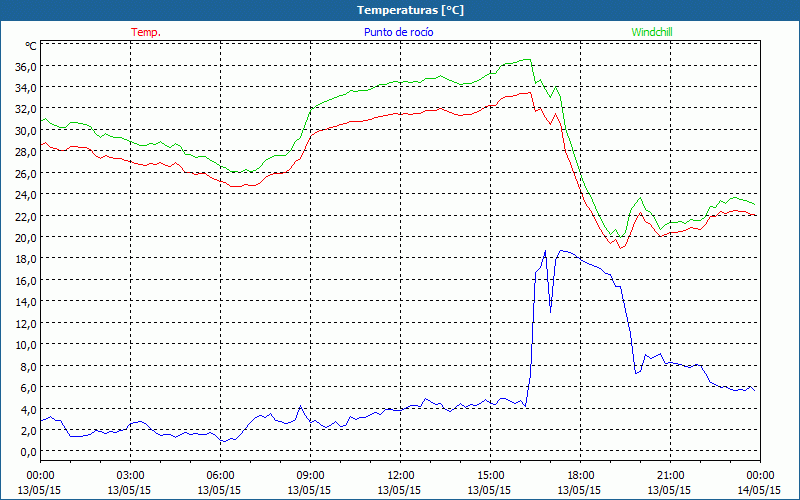Select the 36,0 y-axis value
800x500 pixels.
pyautogui.click(x=26, y=66)
